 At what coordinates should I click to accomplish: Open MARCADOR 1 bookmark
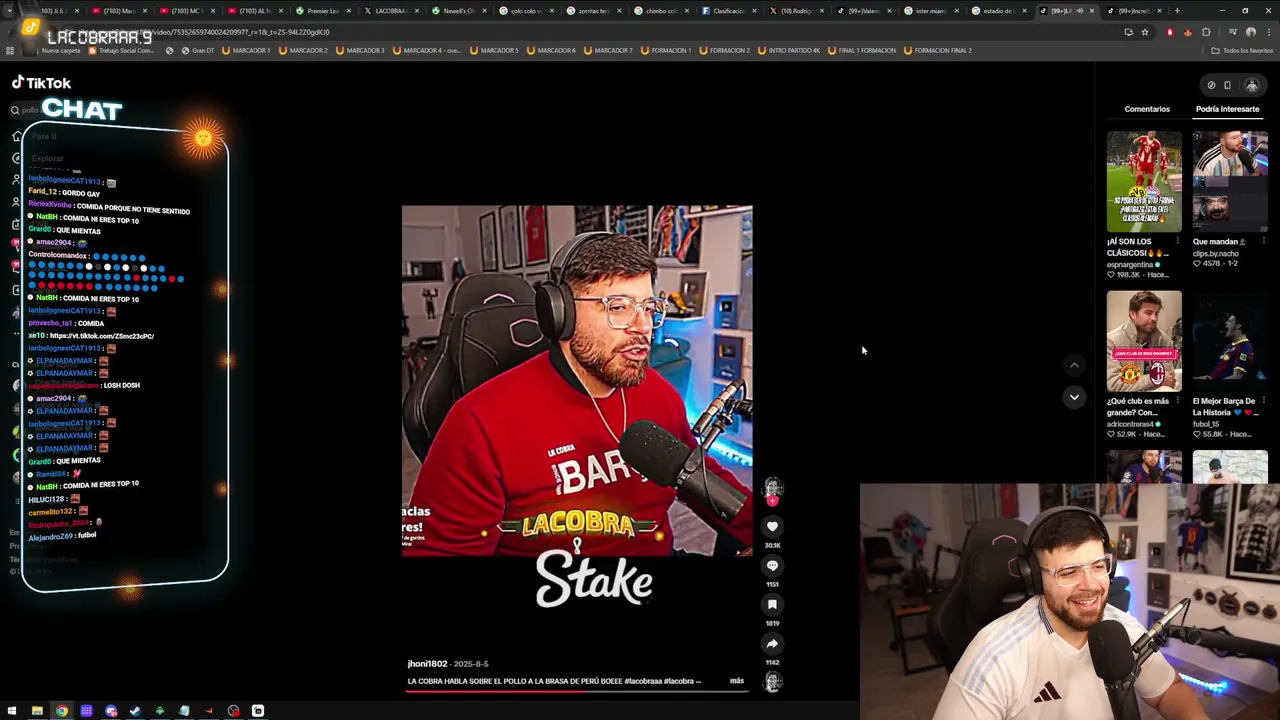pyautogui.click(x=246, y=50)
